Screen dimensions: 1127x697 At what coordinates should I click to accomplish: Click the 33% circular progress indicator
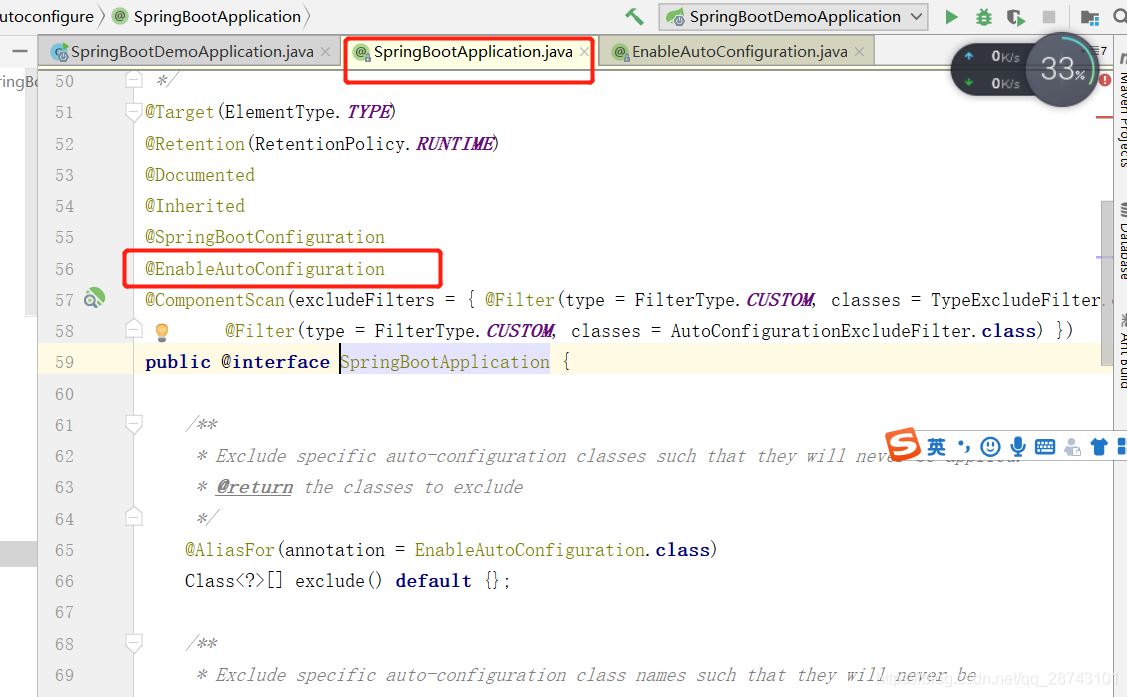(1062, 70)
